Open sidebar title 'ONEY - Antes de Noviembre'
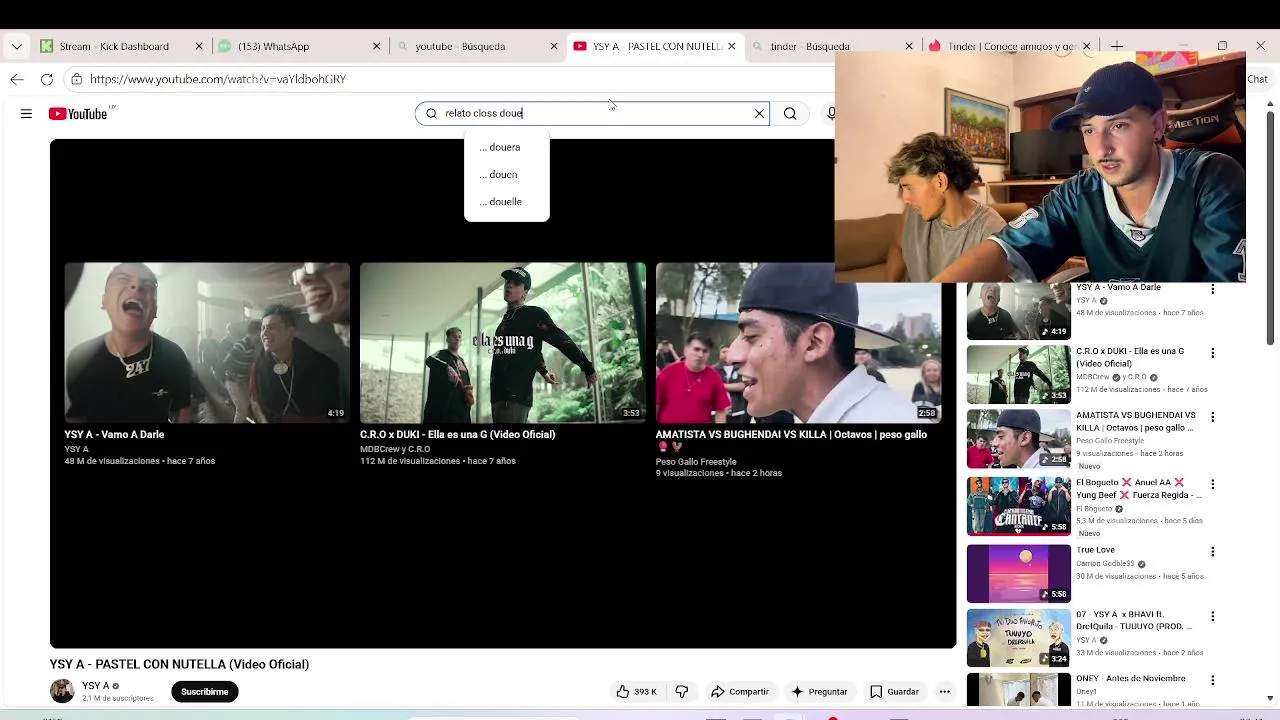 [x=1130, y=679]
